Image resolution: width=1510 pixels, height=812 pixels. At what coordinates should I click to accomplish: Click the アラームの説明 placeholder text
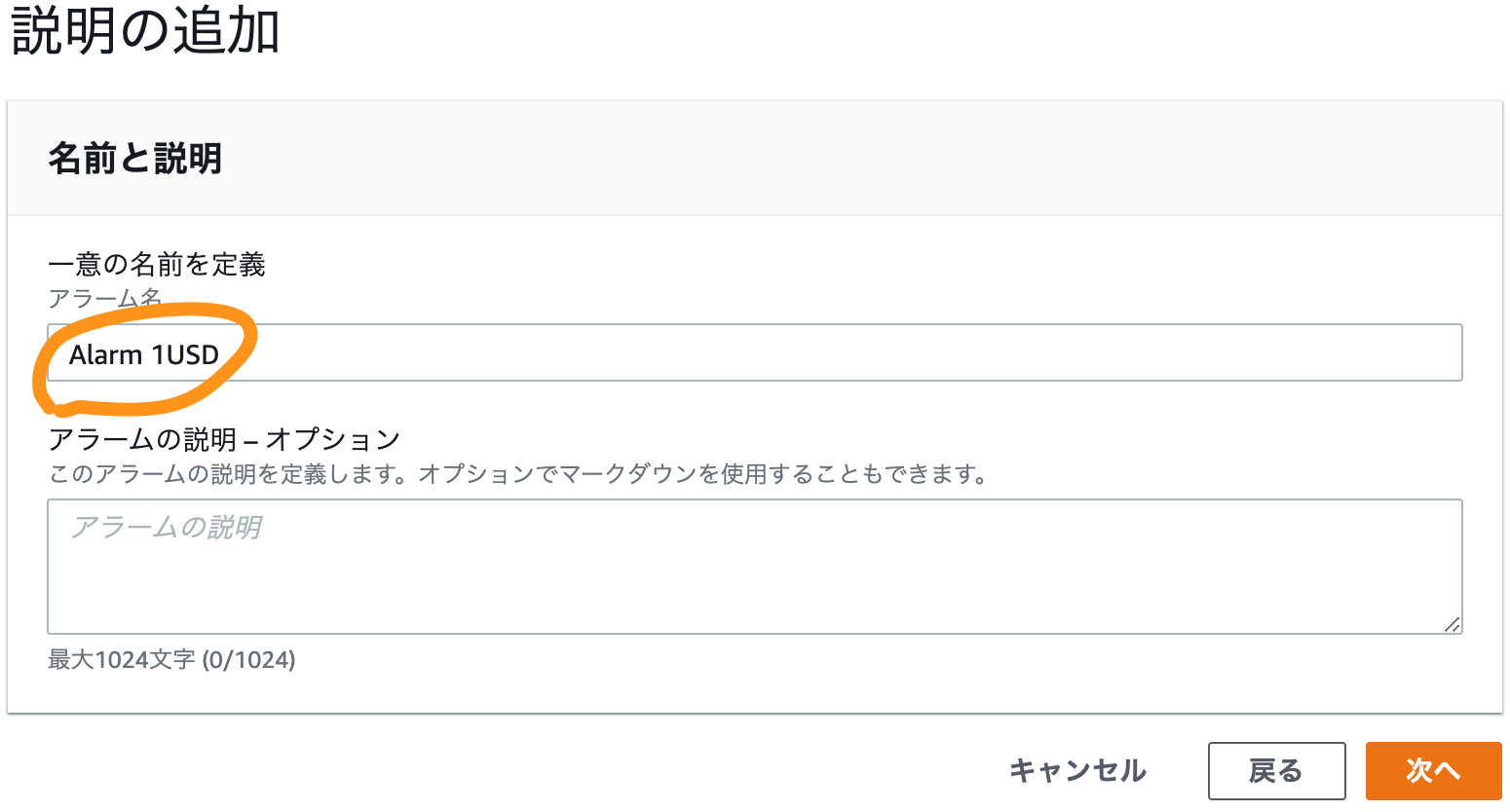tap(166, 528)
